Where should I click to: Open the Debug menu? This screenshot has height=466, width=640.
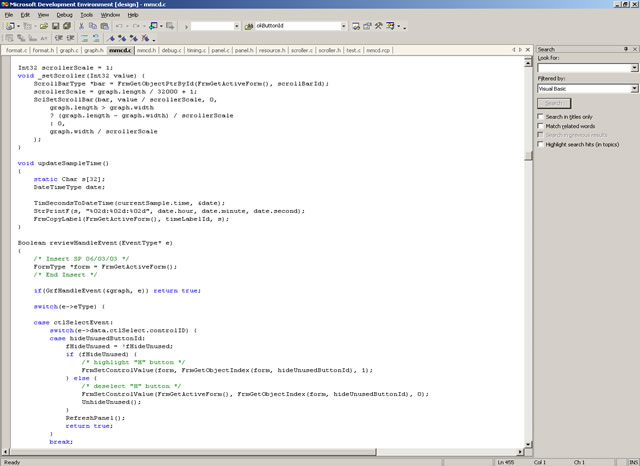point(64,15)
